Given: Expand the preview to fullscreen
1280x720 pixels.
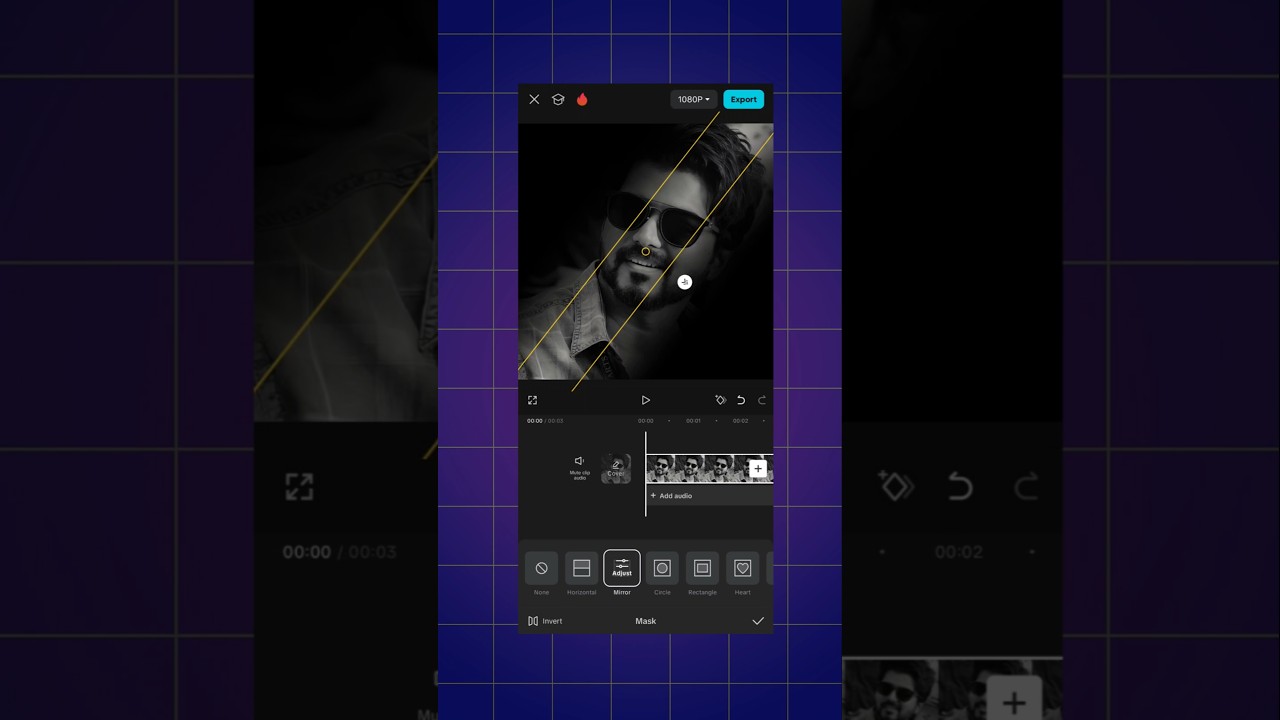Looking at the screenshot, I should [x=532, y=400].
